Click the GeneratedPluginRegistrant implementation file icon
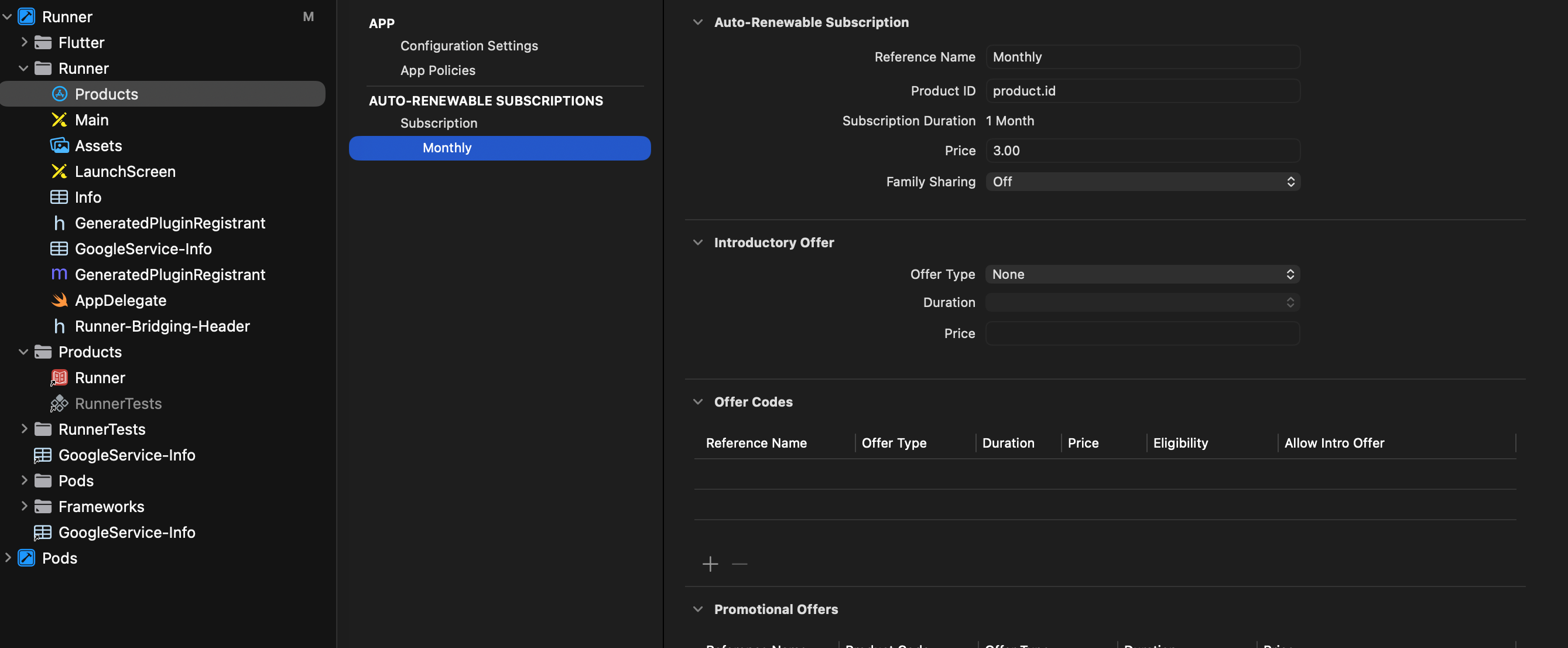 (59, 274)
